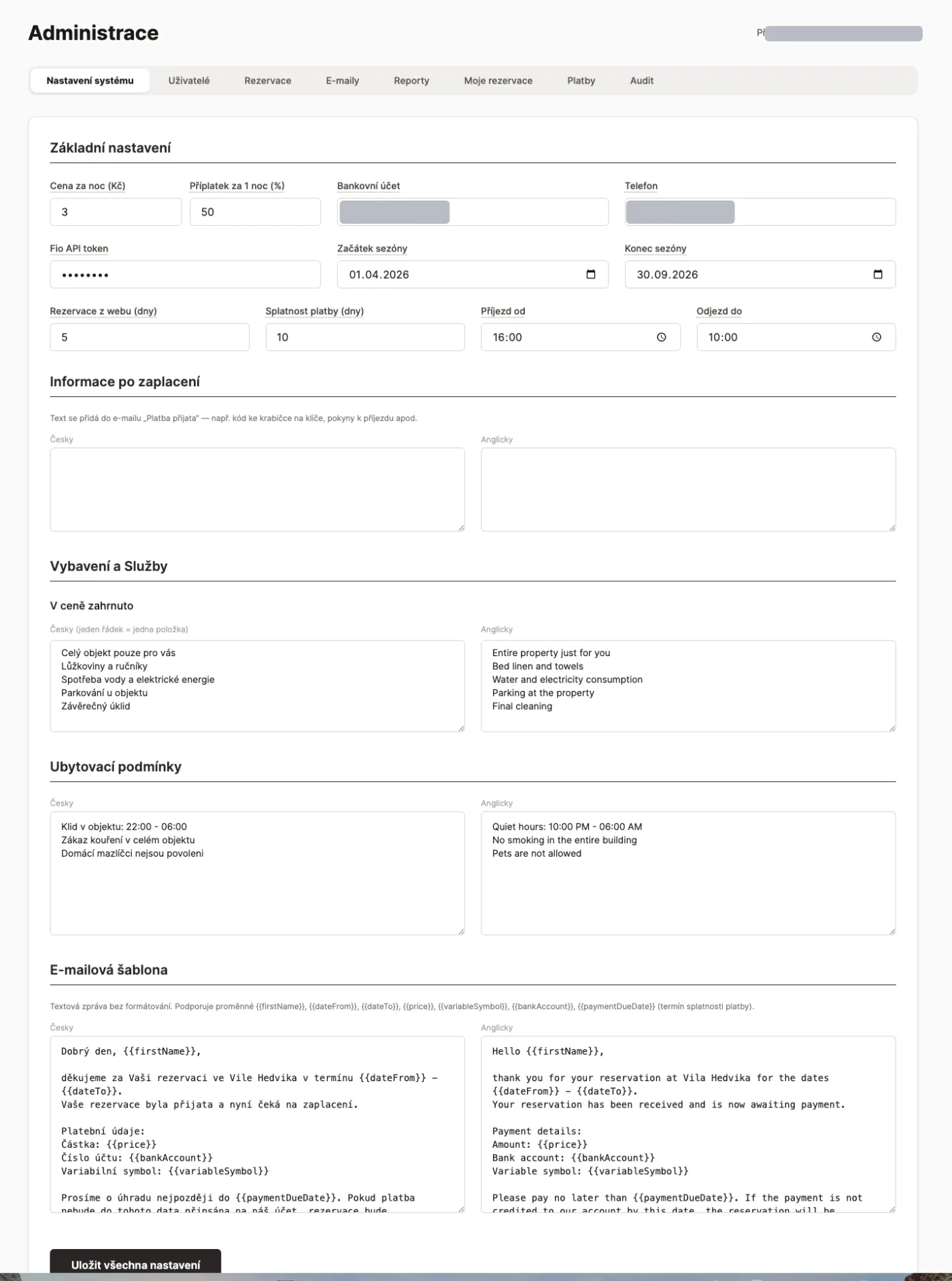
Task: Click the Konec sezóny date 30.09.2026
Action: point(667,275)
